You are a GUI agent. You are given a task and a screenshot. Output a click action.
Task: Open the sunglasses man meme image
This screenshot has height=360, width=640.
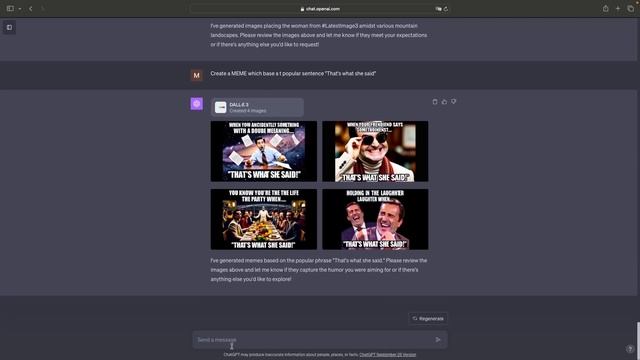point(375,151)
